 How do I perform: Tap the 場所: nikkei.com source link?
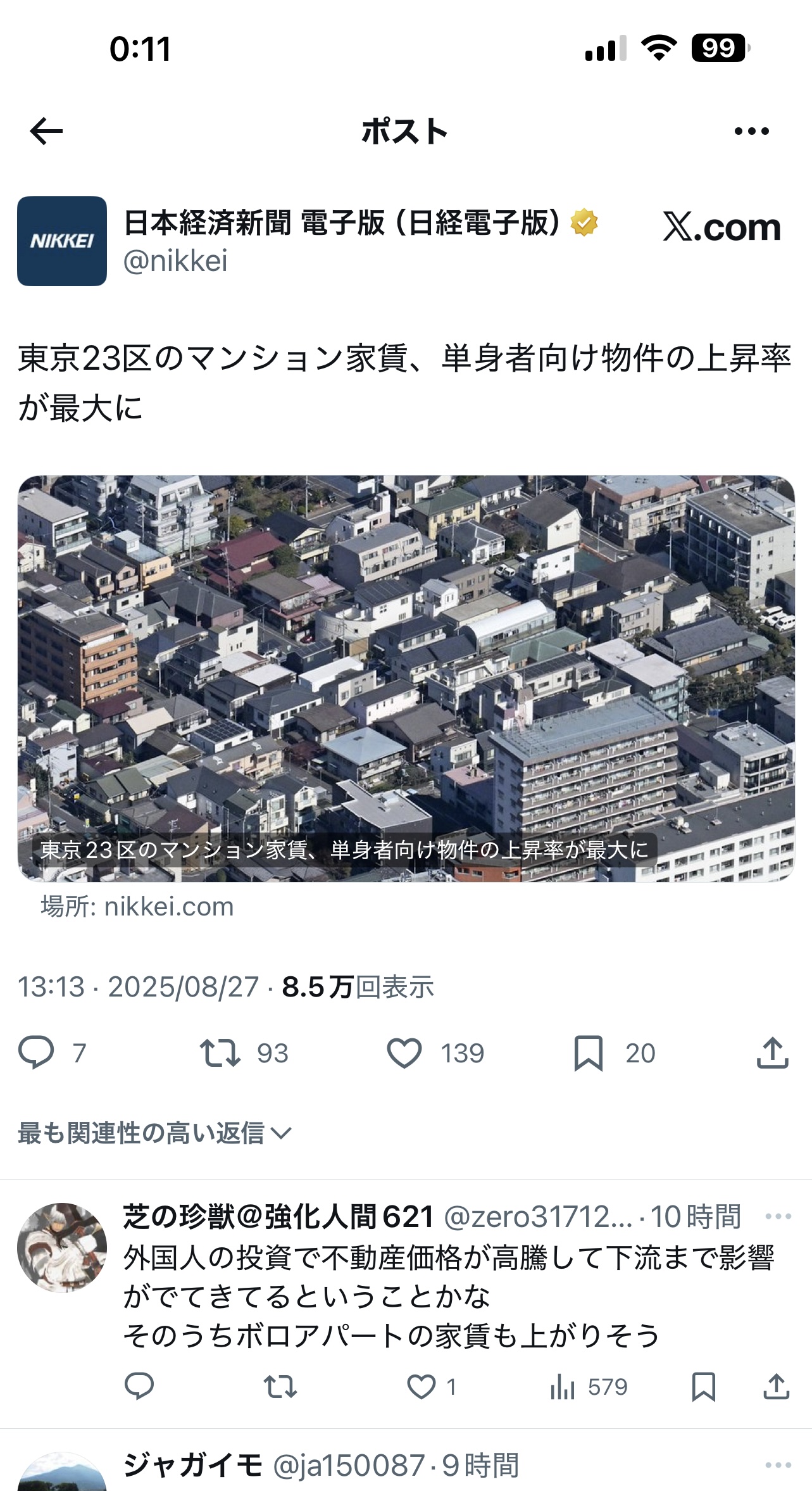click(x=137, y=907)
